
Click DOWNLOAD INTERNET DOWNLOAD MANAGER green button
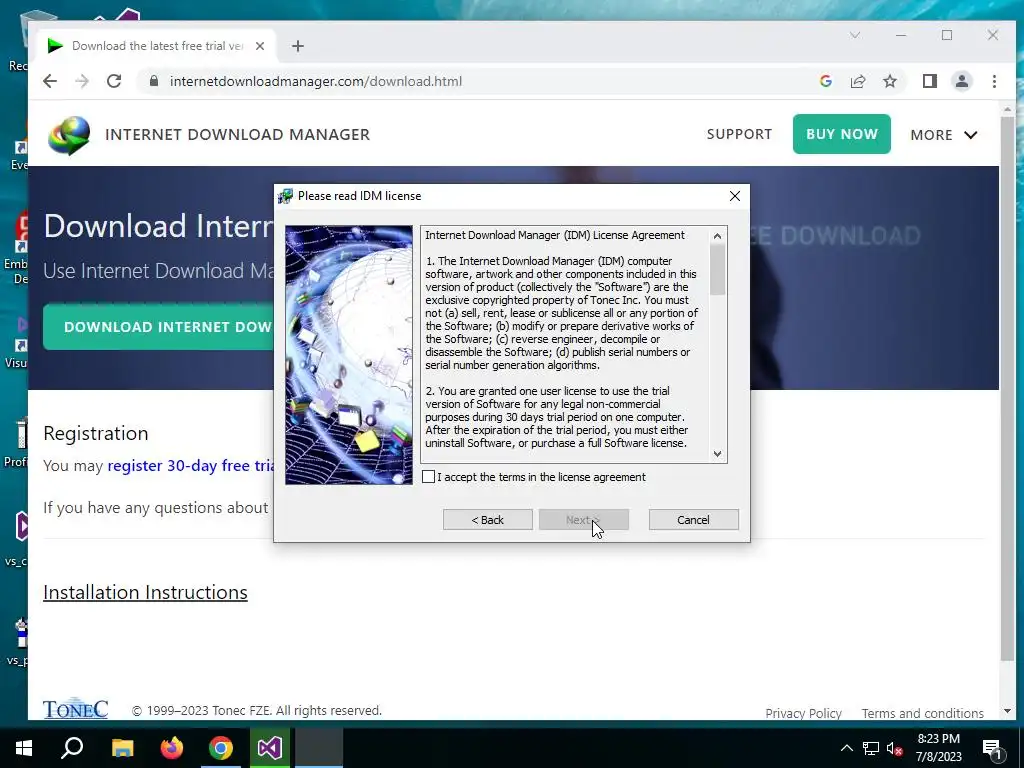pos(159,327)
